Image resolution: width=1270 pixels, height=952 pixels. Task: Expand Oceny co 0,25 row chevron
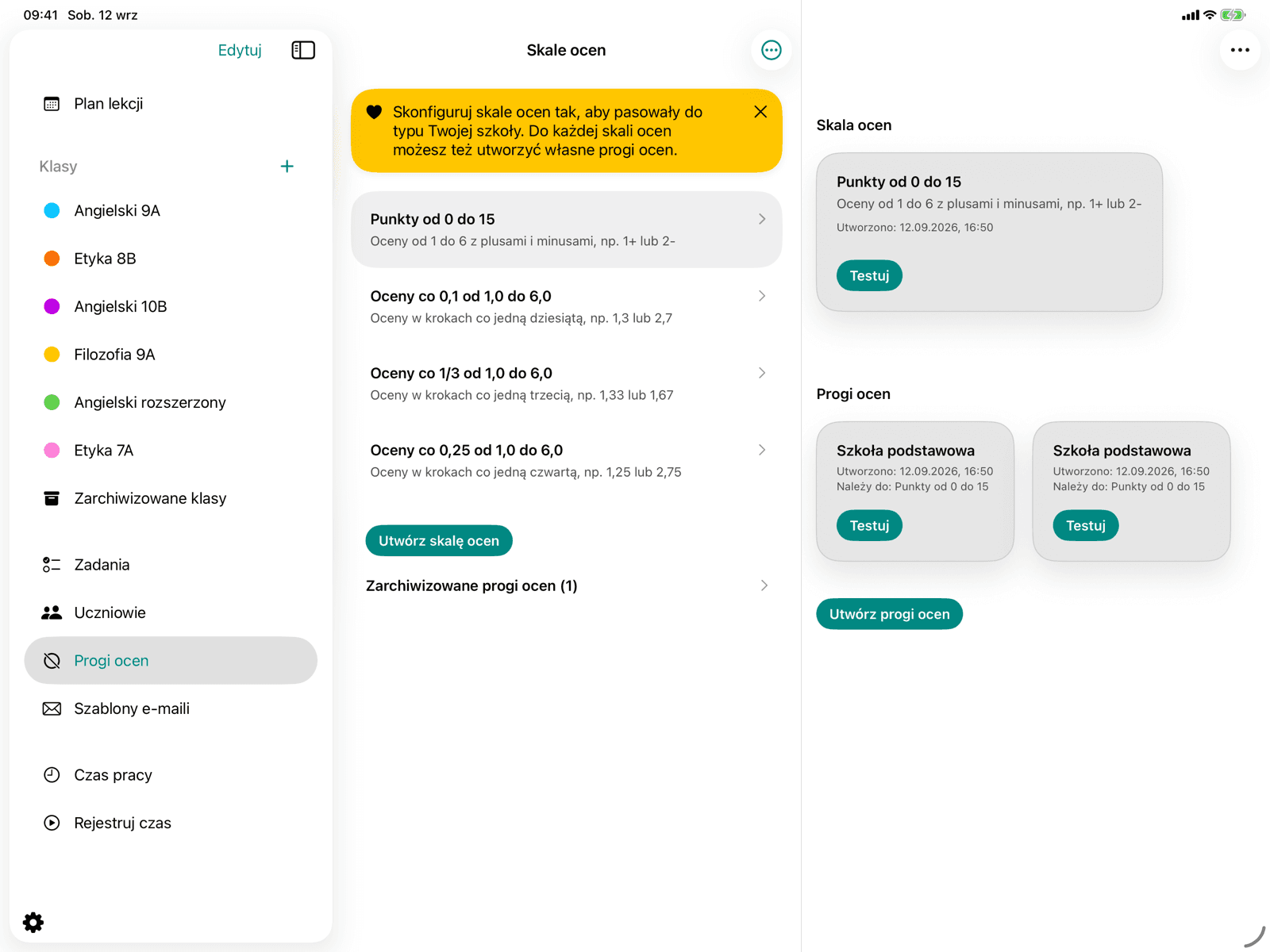click(x=762, y=450)
